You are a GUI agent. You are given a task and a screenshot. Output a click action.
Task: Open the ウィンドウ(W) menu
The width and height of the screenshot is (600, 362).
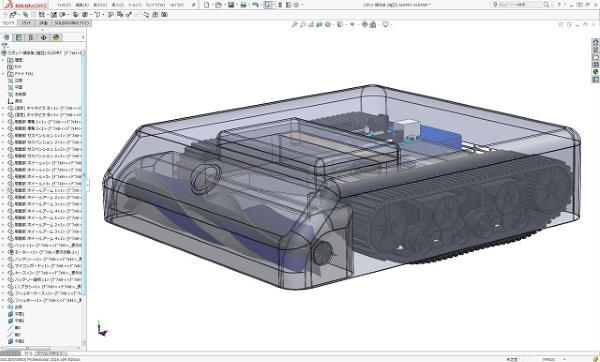[x=155, y=5]
